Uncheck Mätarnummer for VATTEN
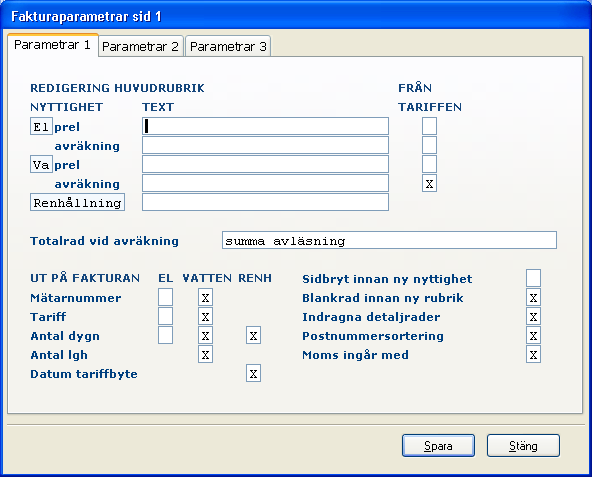 tap(205, 297)
